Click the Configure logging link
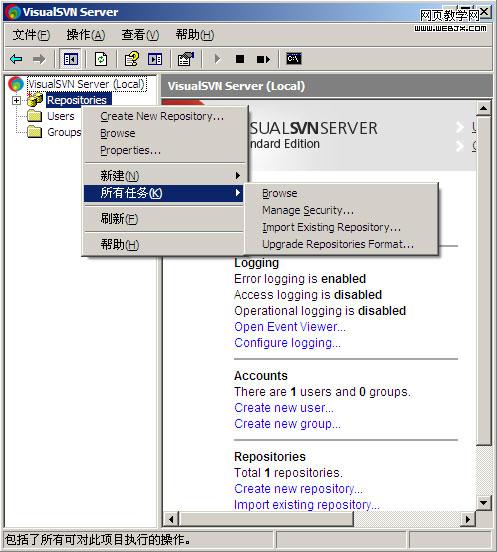 tap(288, 343)
